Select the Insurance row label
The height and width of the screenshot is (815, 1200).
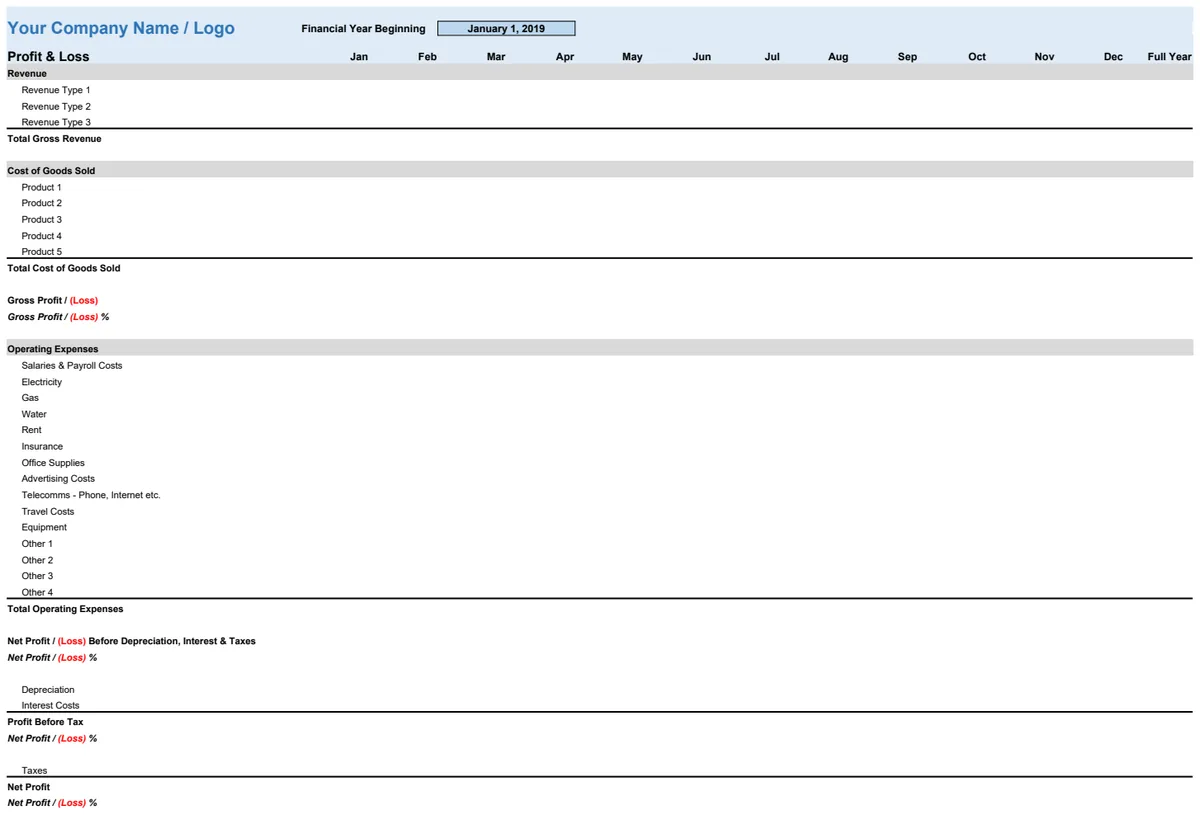click(x=42, y=446)
